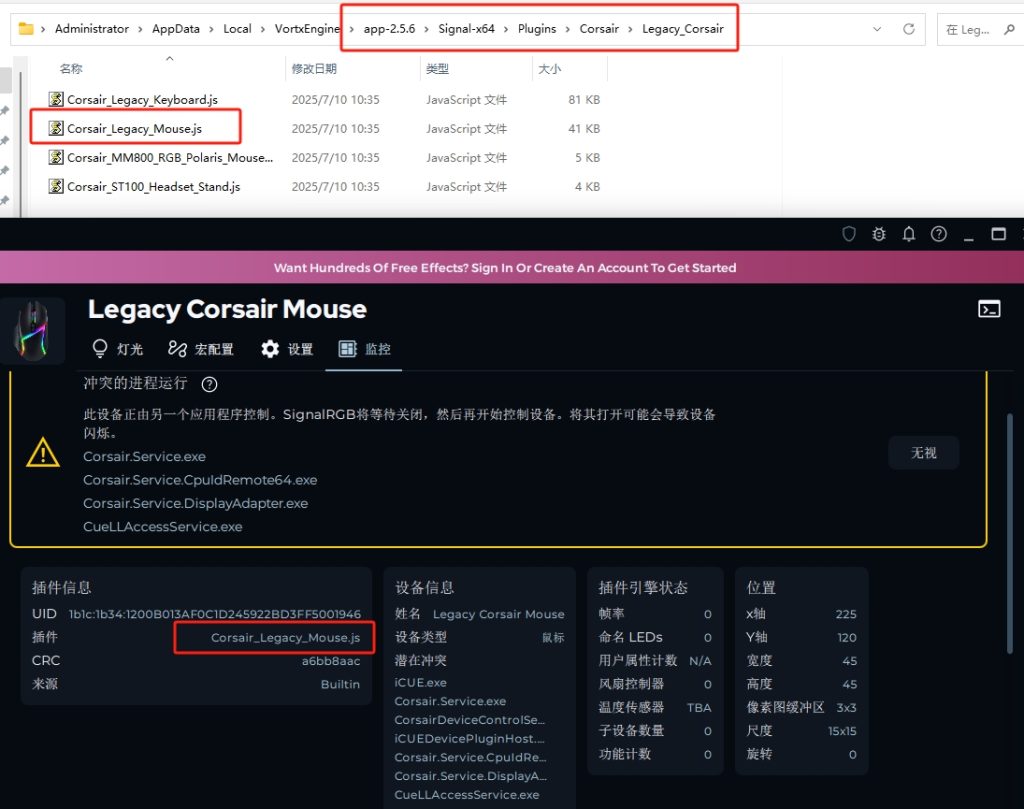The width and height of the screenshot is (1024, 809).
Task: Click CueLLAccessService.exe in the warning list
Action: point(163,526)
